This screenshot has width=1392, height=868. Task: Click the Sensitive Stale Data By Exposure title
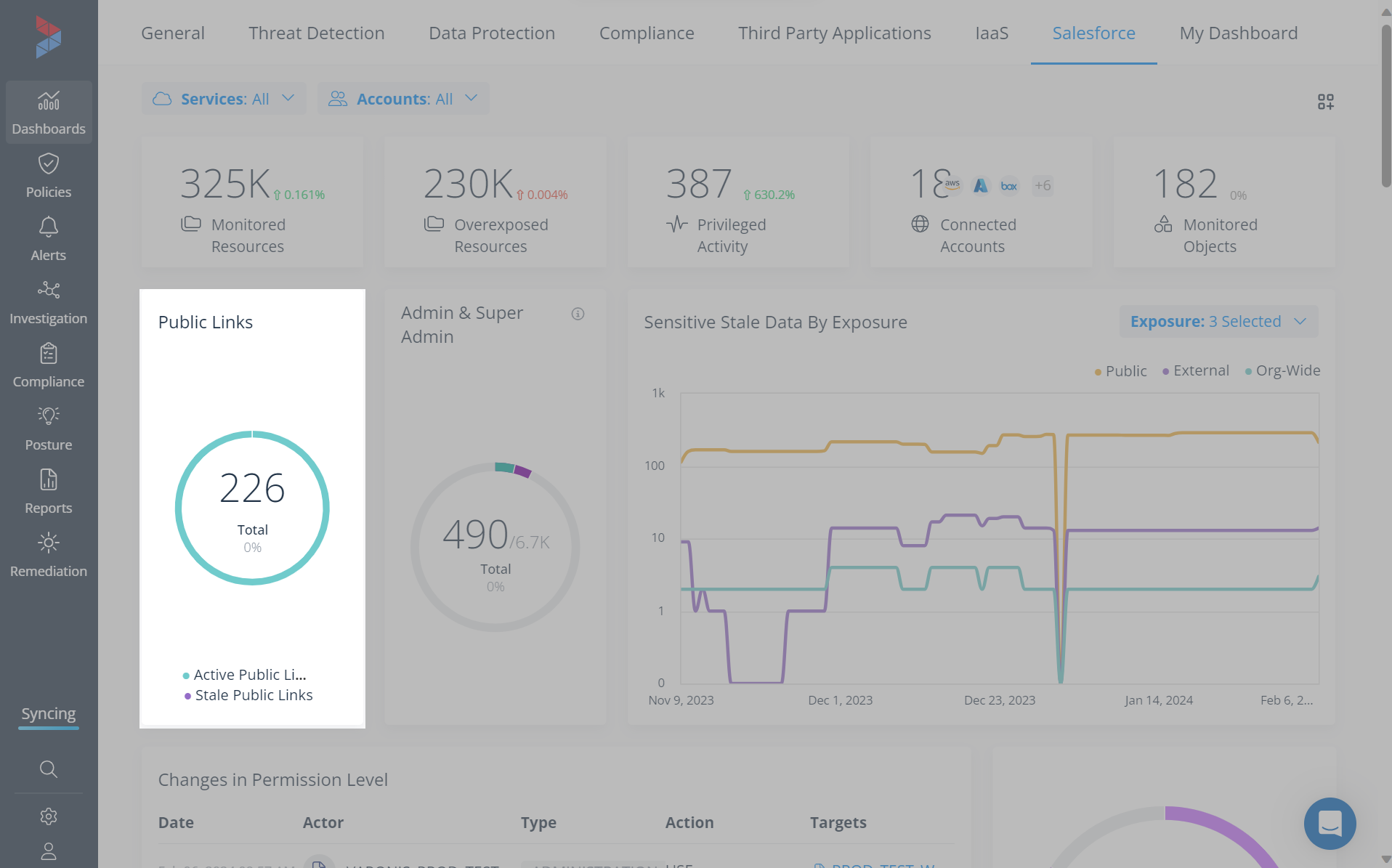coord(775,322)
